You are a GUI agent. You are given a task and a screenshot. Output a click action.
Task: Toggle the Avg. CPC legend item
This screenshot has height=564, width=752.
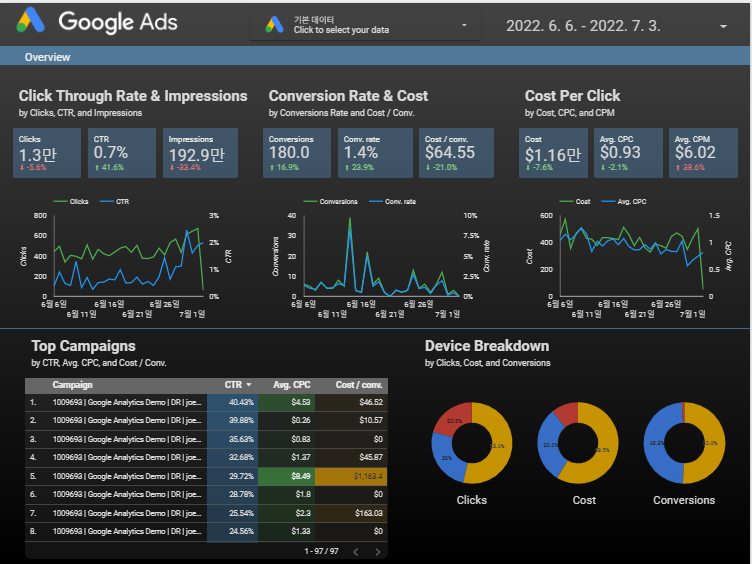(624, 201)
